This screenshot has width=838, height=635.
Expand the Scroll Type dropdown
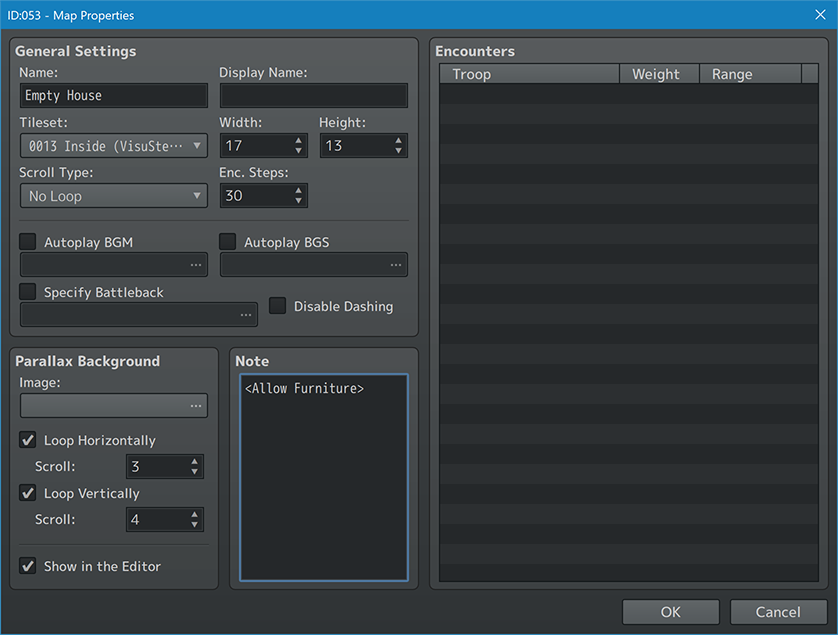click(x=113, y=196)
